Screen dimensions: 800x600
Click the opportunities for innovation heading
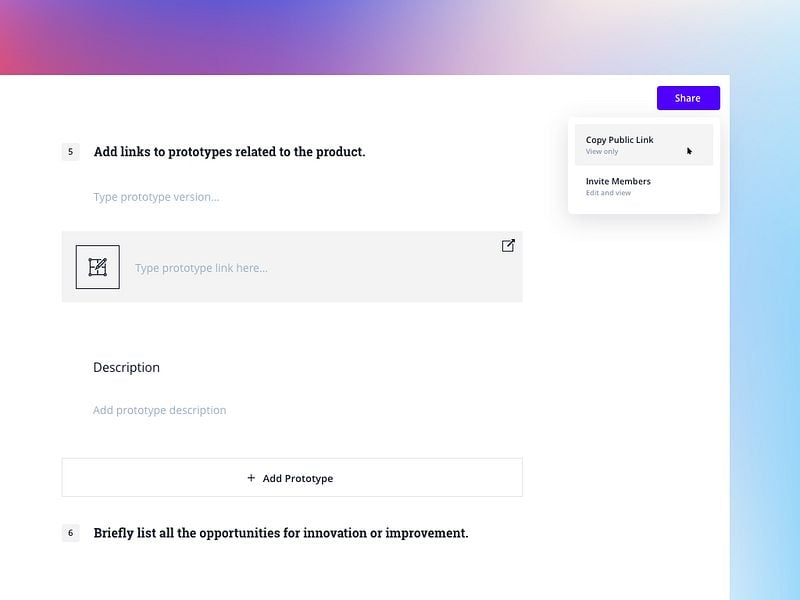(x=281, y=533)
